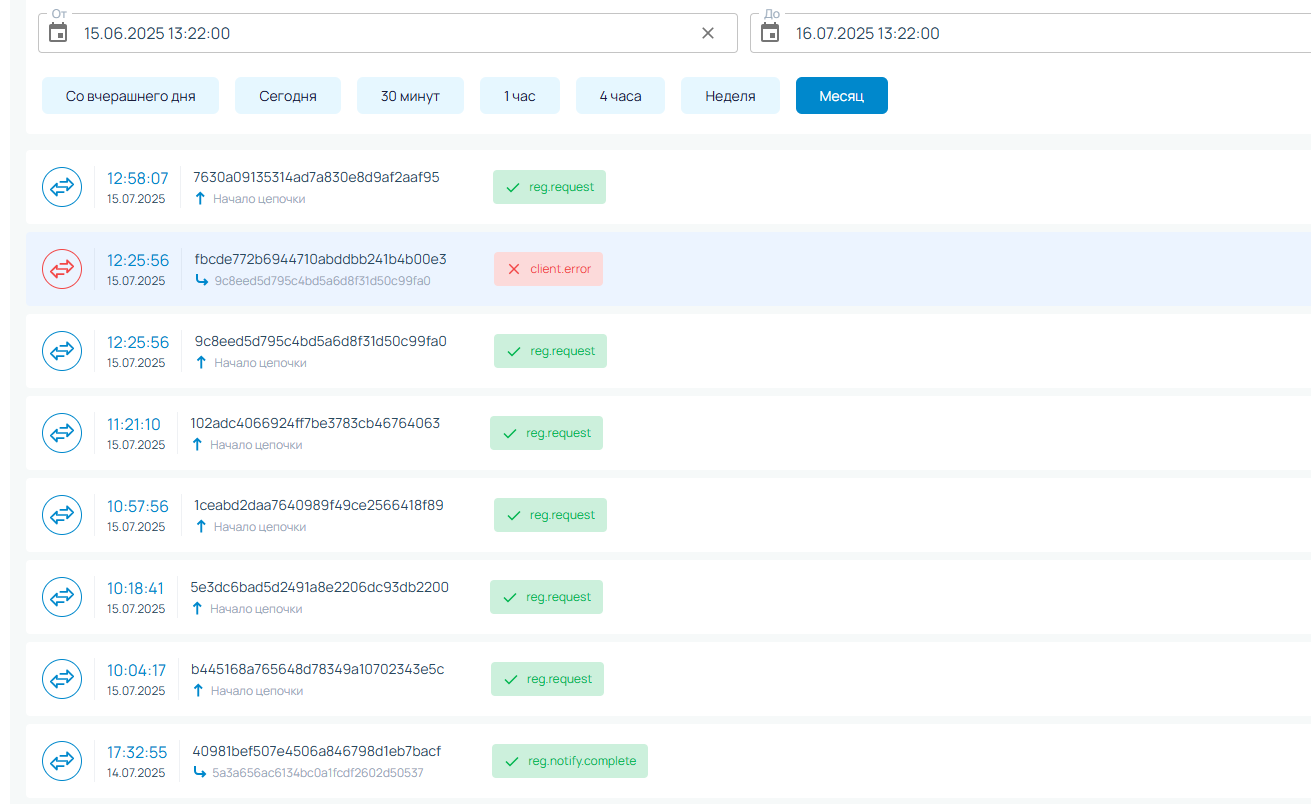Open parent link 9c8eed5d795c4bd5a6d8f31d50c99fa0 under client.error
1311x804 pixels.
(x=322, y=281)
